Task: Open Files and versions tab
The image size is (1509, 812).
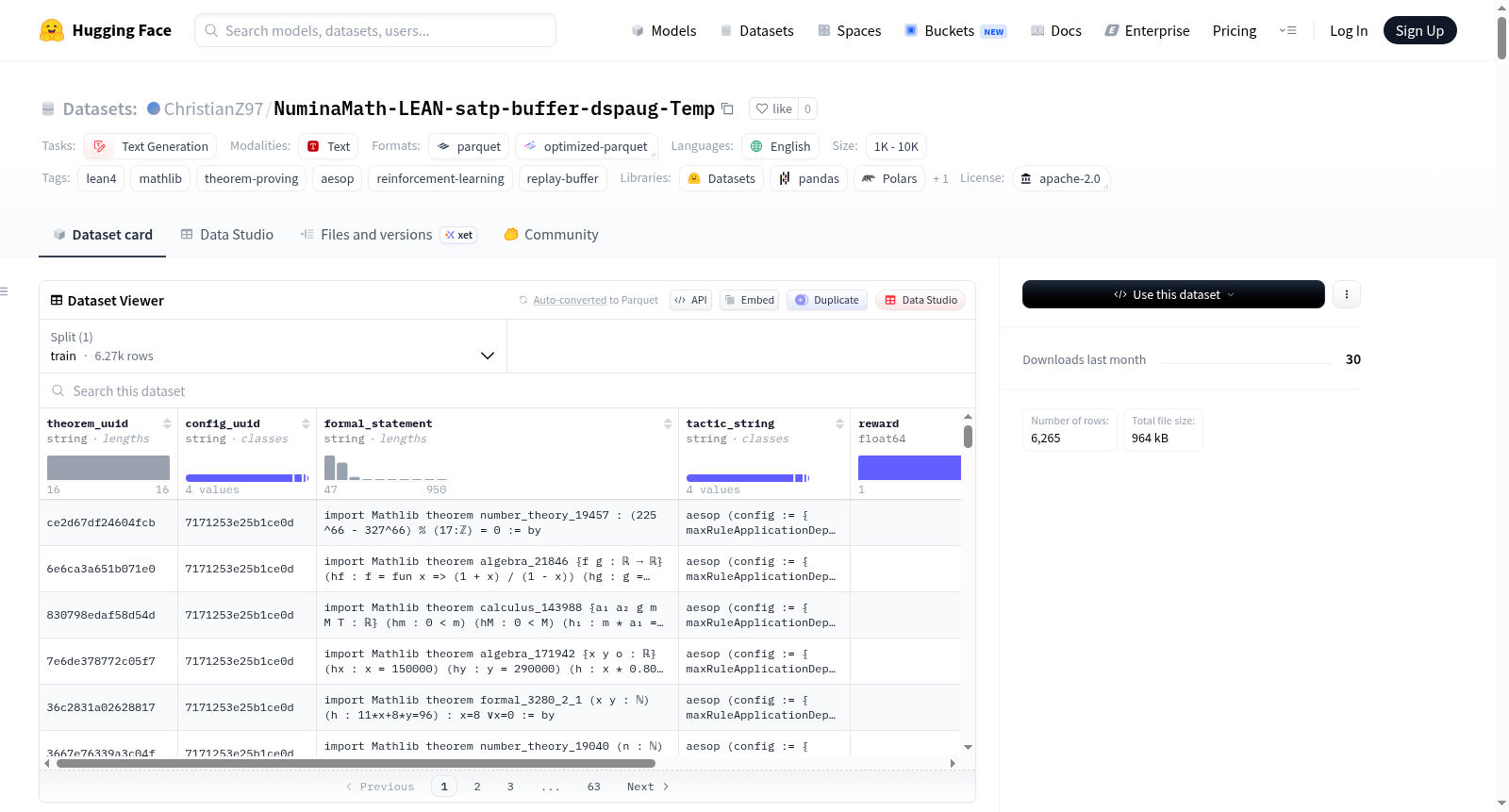Action: pos(389,235)
